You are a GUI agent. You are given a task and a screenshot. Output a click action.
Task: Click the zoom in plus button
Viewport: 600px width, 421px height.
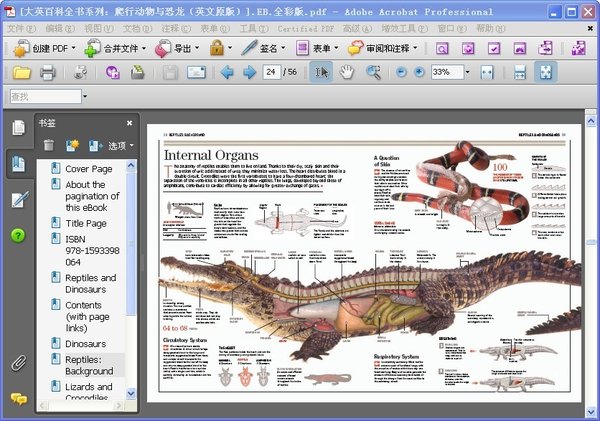pos(419,72)
